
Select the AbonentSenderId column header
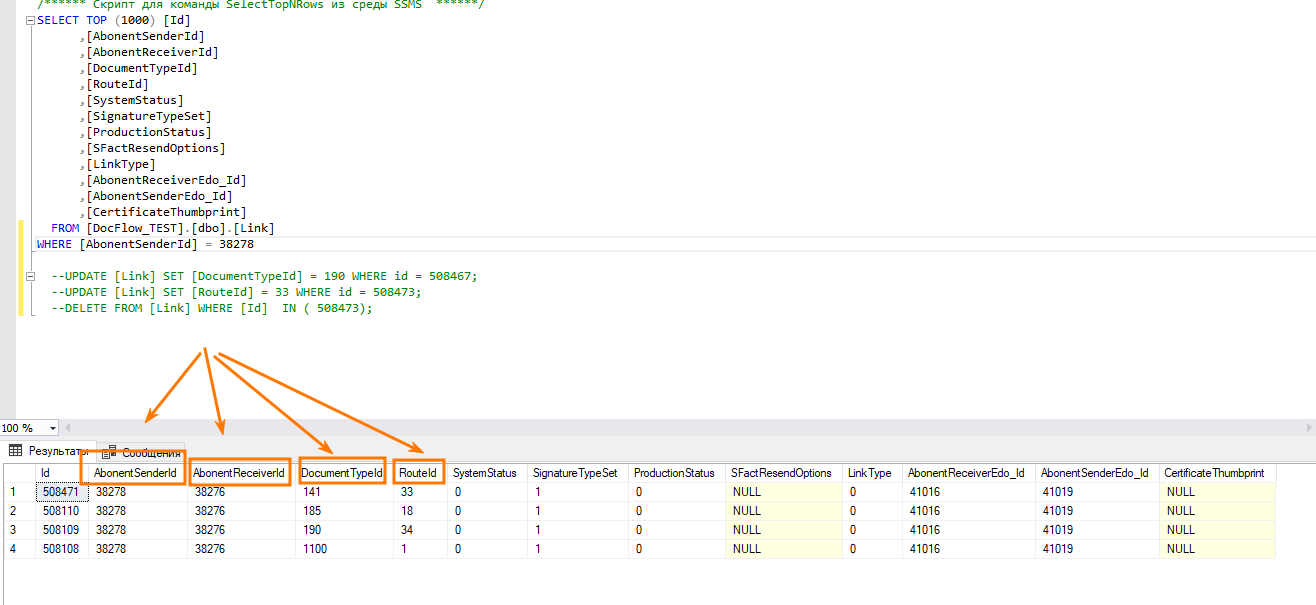(135, 473)
